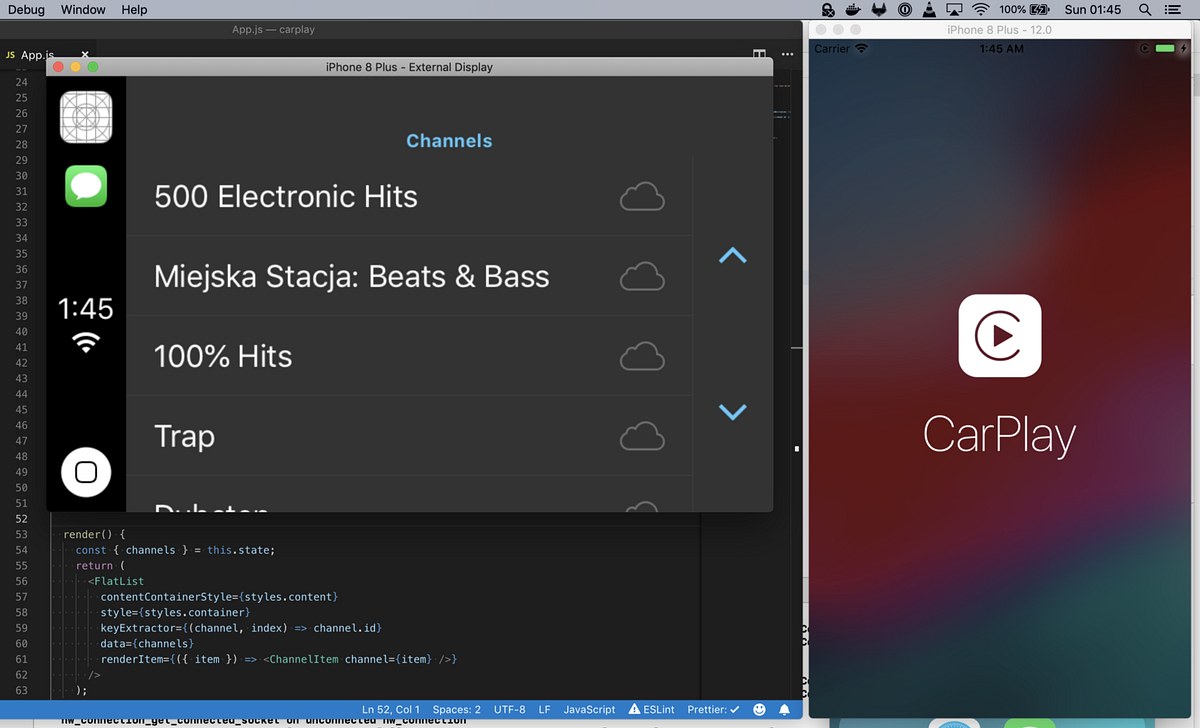This screenshot has height=728, width=1200.
Task: Check the battery charge indicator
Action: (x=1028, y=9)
